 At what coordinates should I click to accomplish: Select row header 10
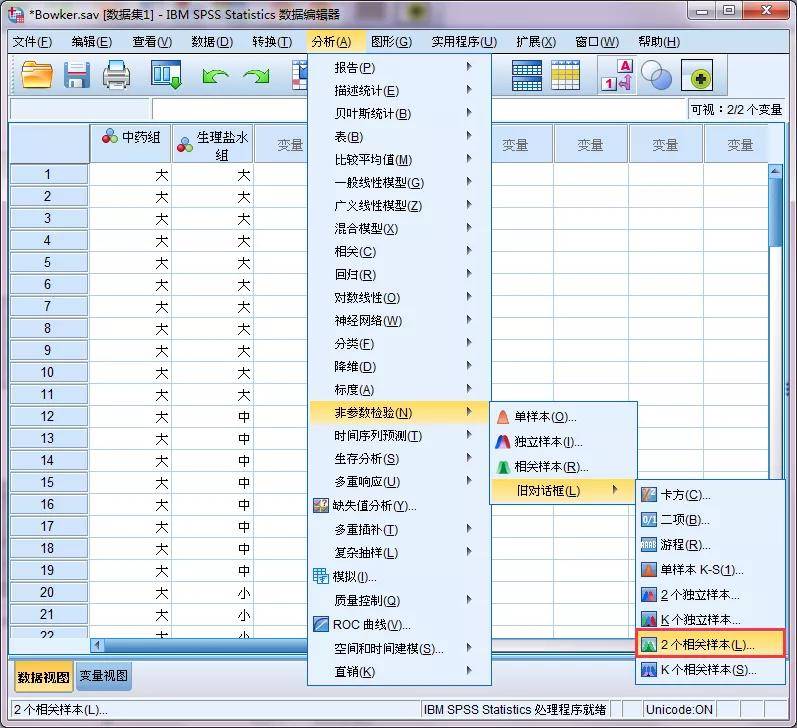(49, 373)
